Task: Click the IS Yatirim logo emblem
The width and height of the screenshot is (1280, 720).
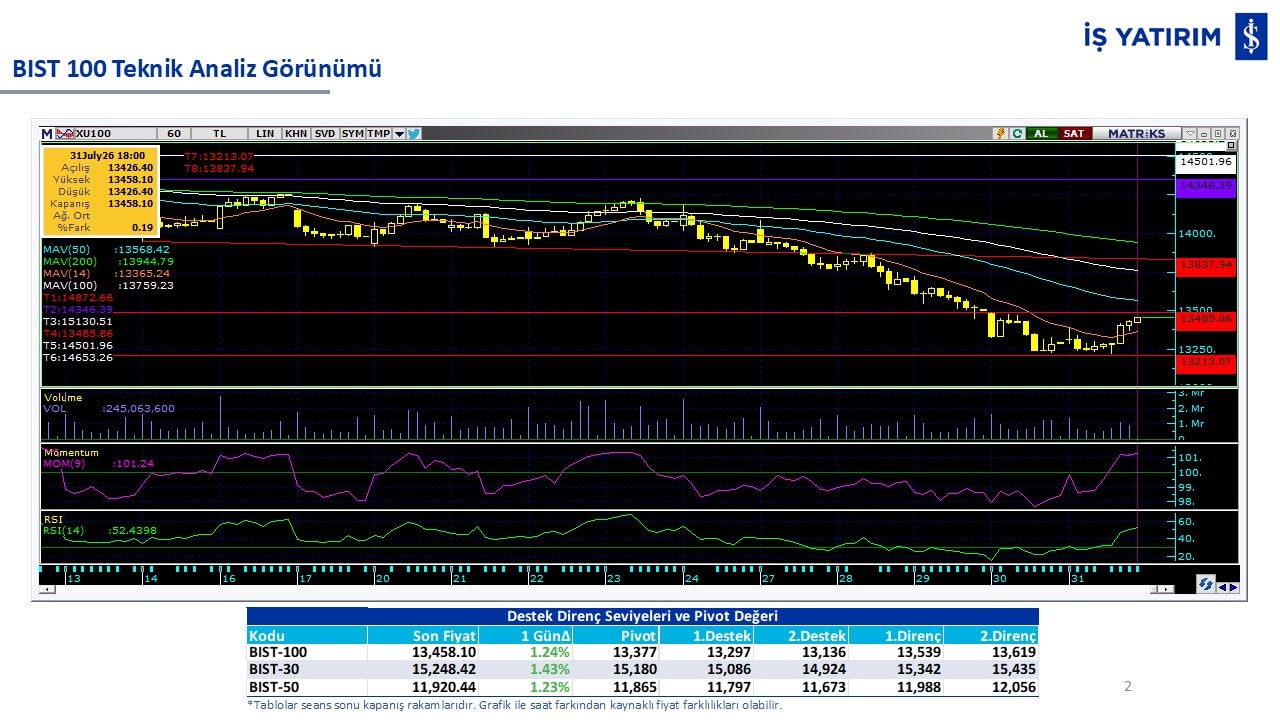Action: [x=1251, y=37]
